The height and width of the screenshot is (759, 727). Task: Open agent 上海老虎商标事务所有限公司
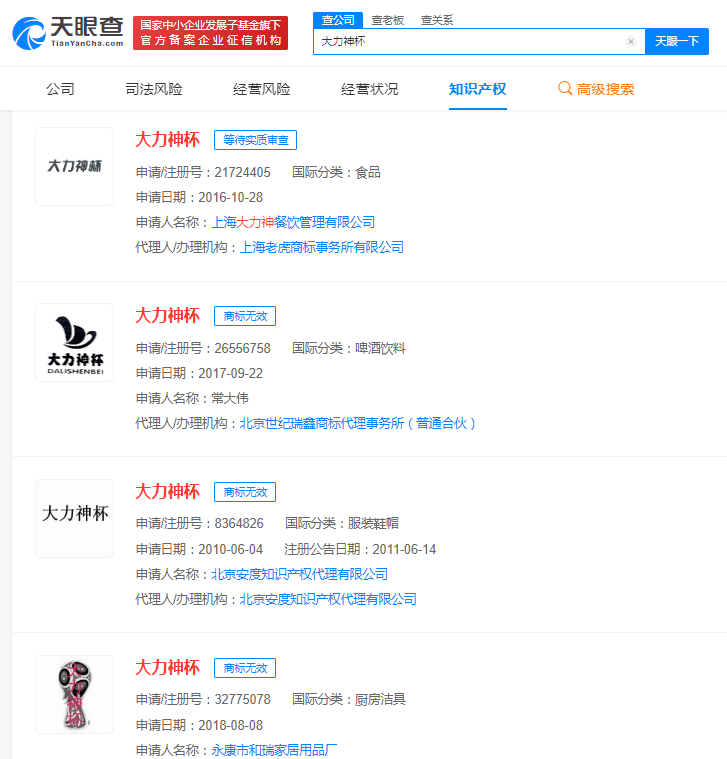click(x=322, y=247)
